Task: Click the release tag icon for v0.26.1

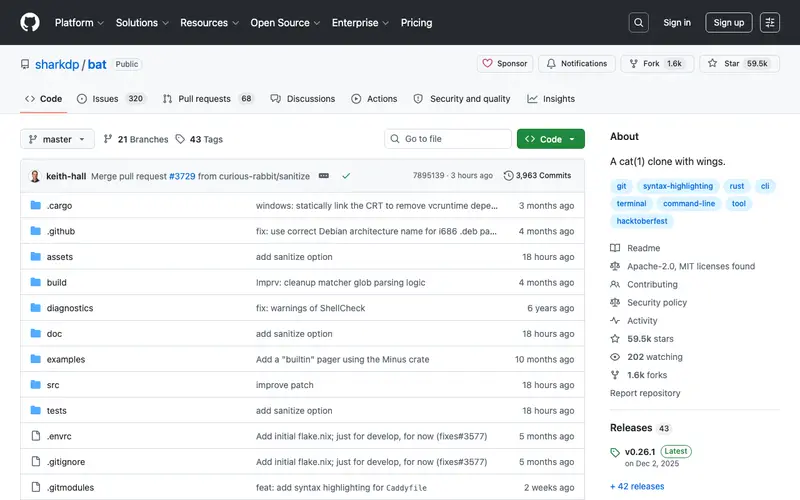Action: (x=615, y=453)
